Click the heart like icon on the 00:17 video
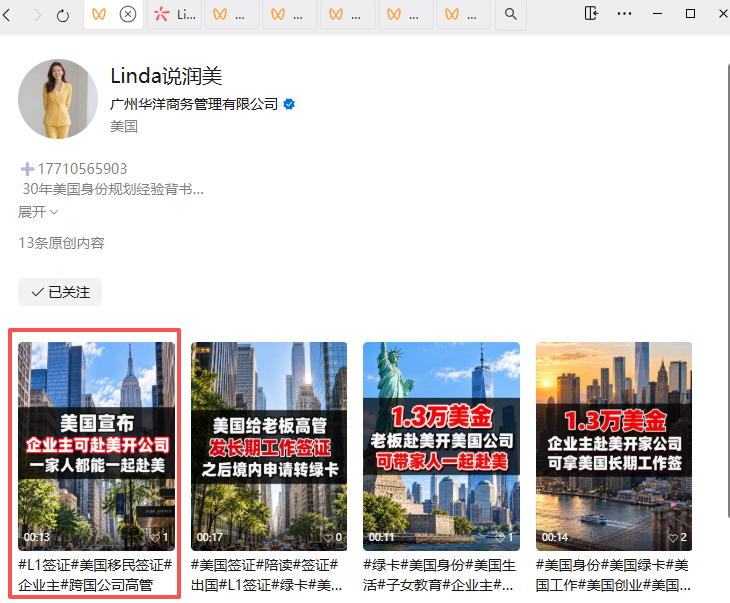The height and width of the screenshot is (603, 730). tap(328, 538)
